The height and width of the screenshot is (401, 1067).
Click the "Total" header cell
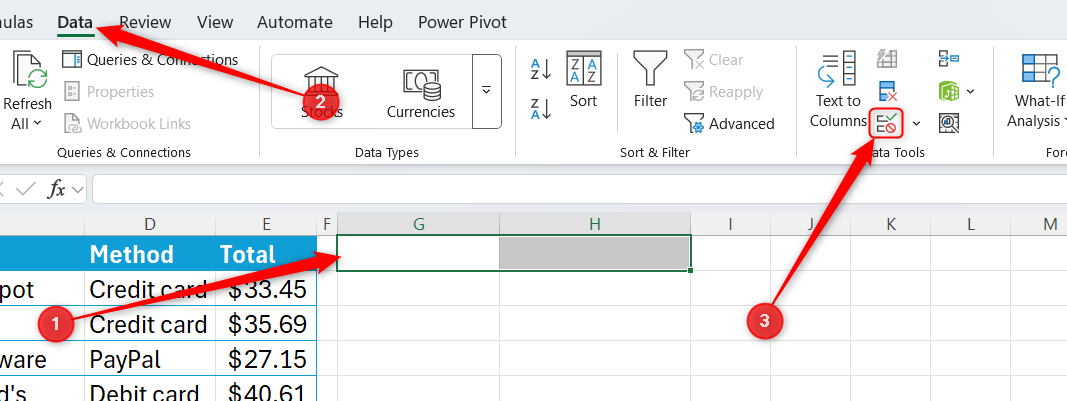pyautogui.click(x=266, y=254)
